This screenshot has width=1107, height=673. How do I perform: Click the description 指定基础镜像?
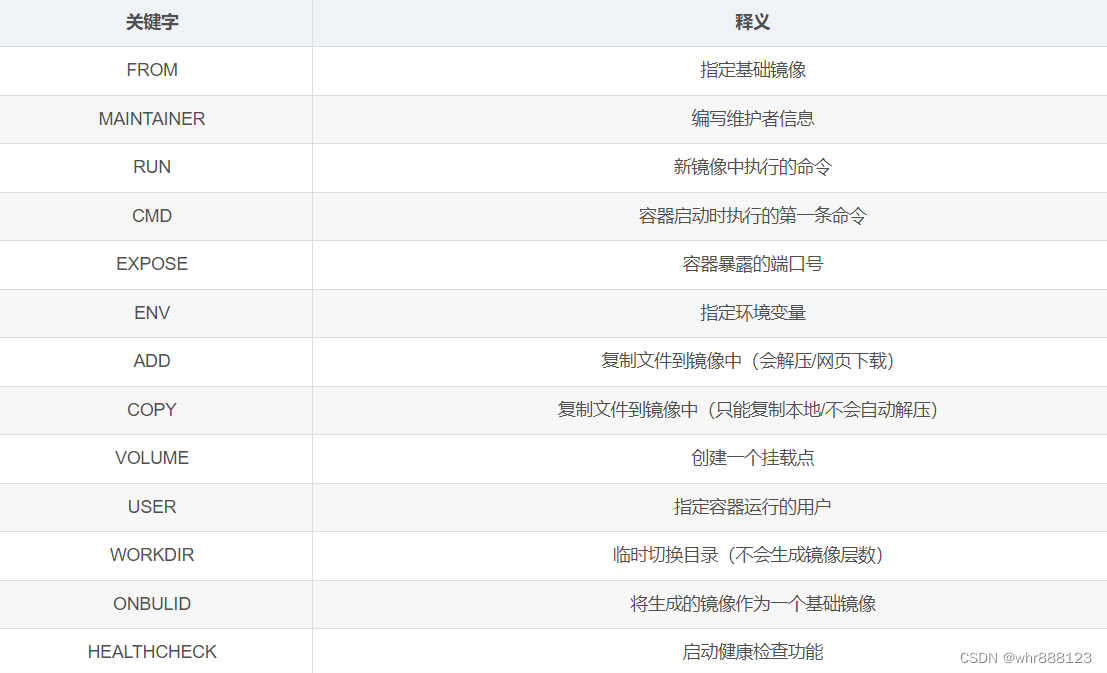point(753,70)
